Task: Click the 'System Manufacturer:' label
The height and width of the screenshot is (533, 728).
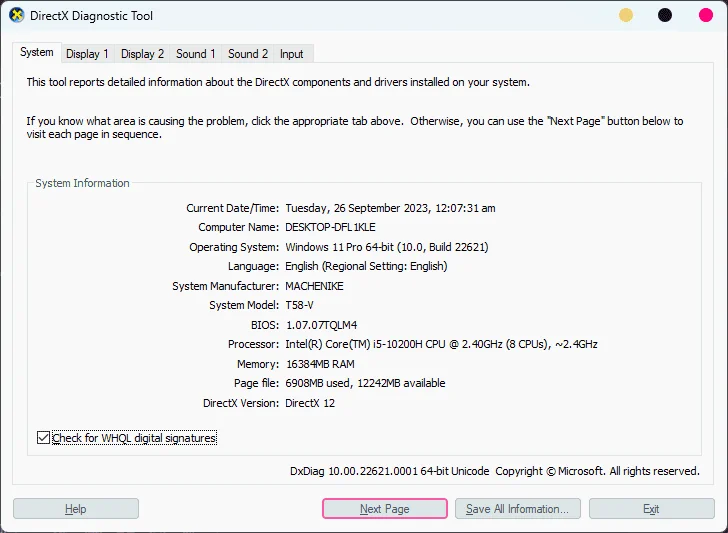Action: tap(226, 286)
